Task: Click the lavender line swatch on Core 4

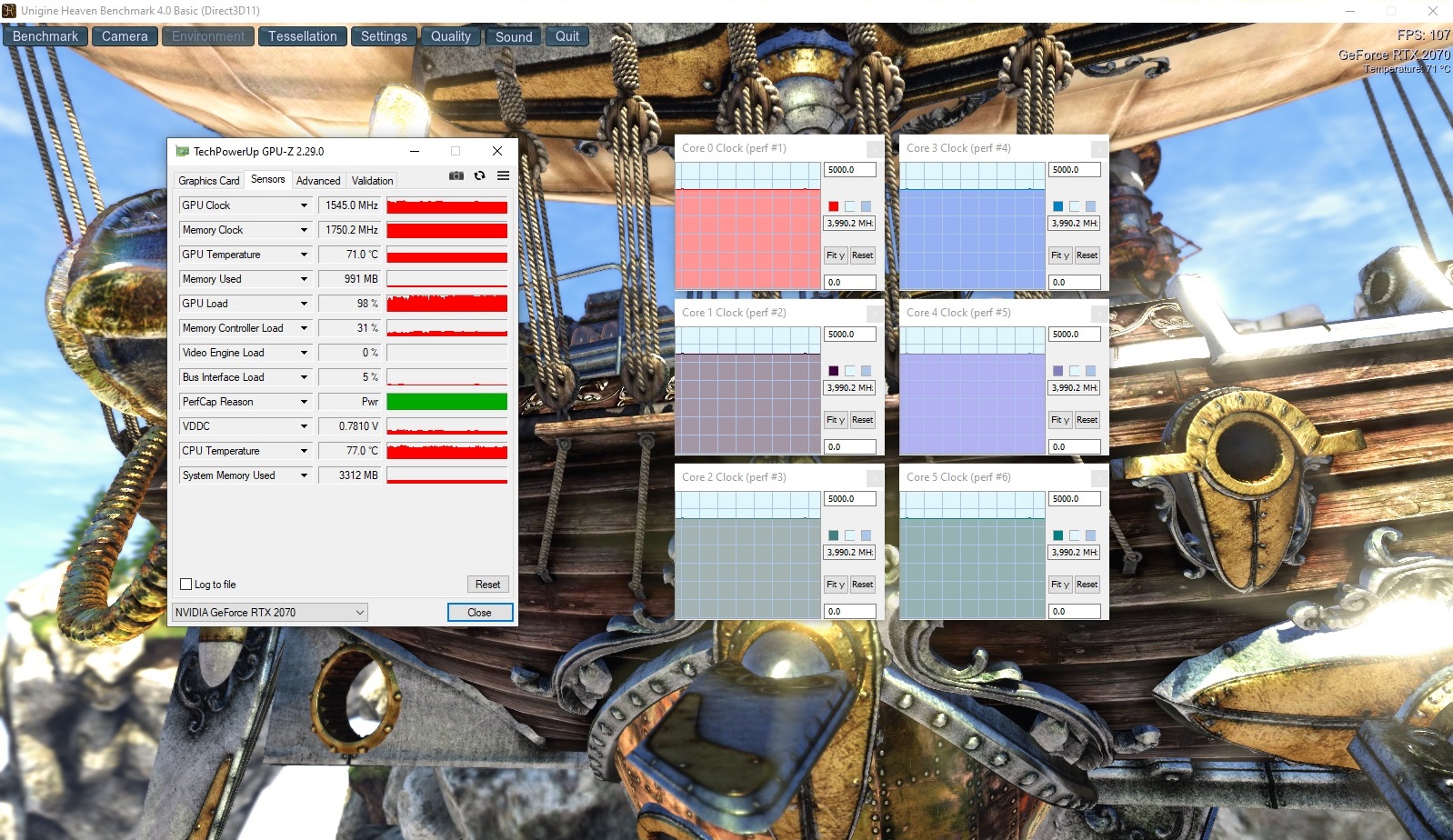Action: point(1058,371)
